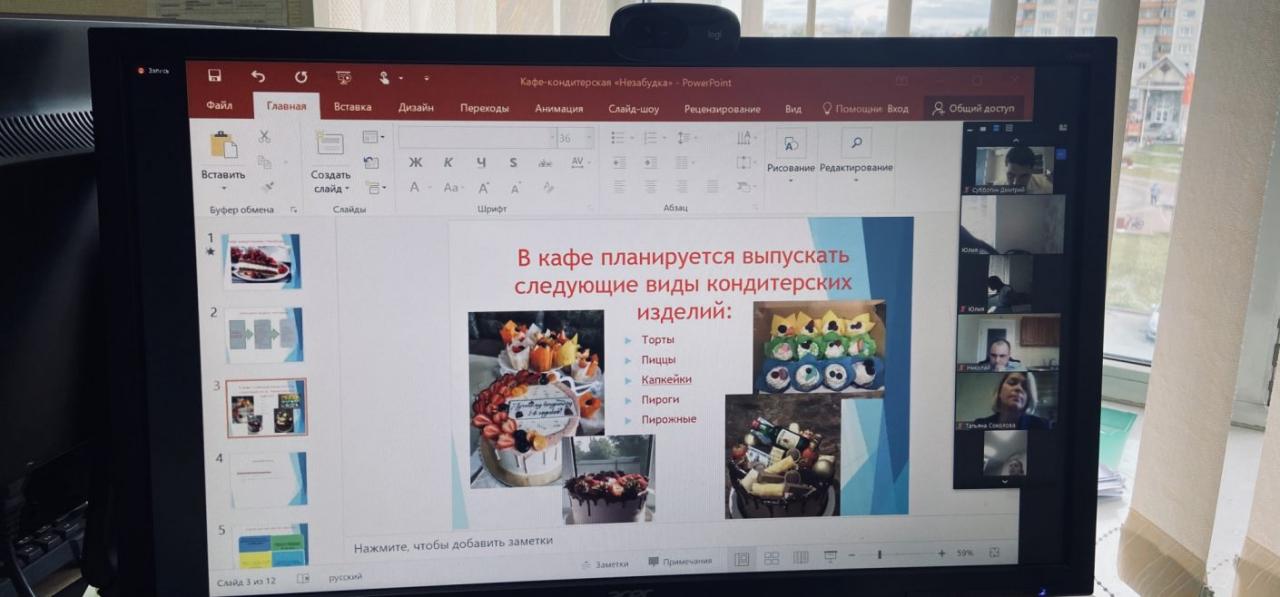Undo the last action
Image resolution: width=1280 pixels, height=597 pixels.
pyautogui.click(x=258, y=76)
